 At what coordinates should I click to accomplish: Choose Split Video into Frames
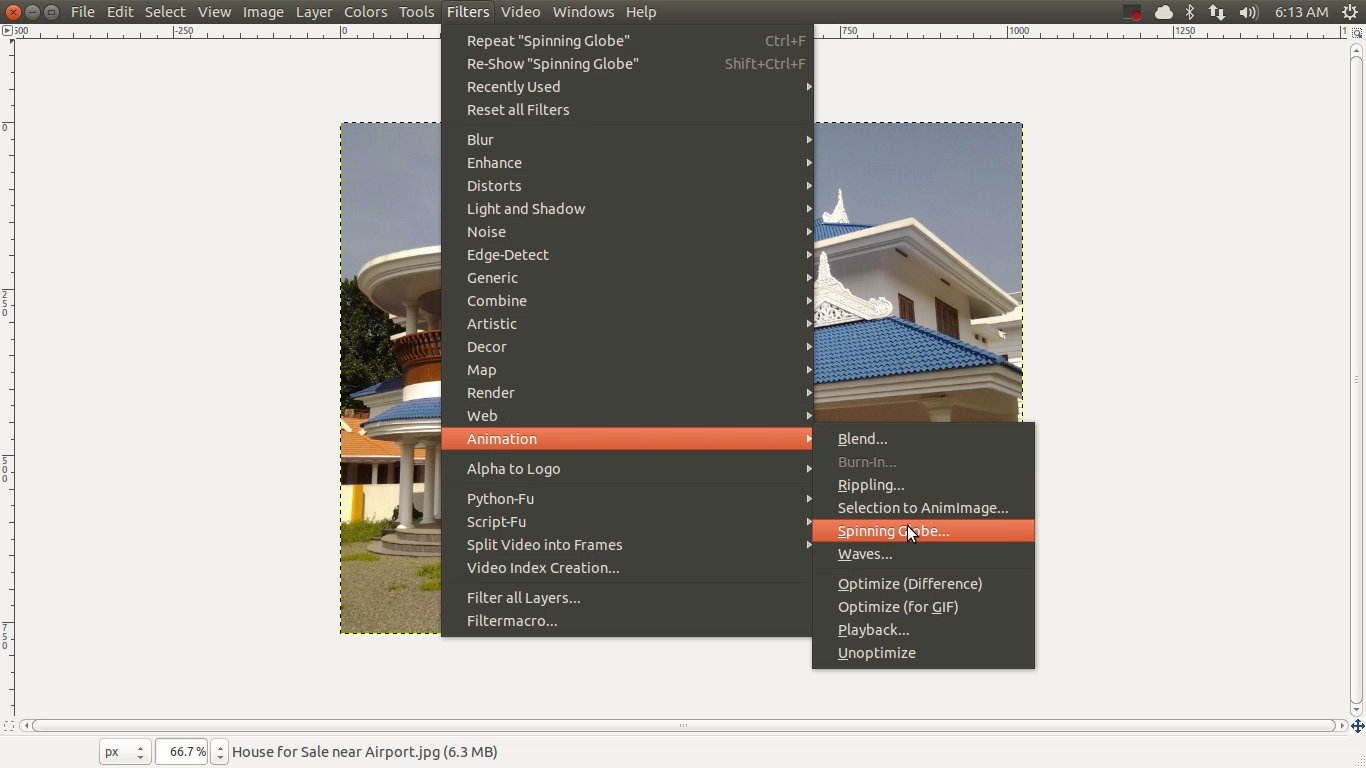(545, 545)
